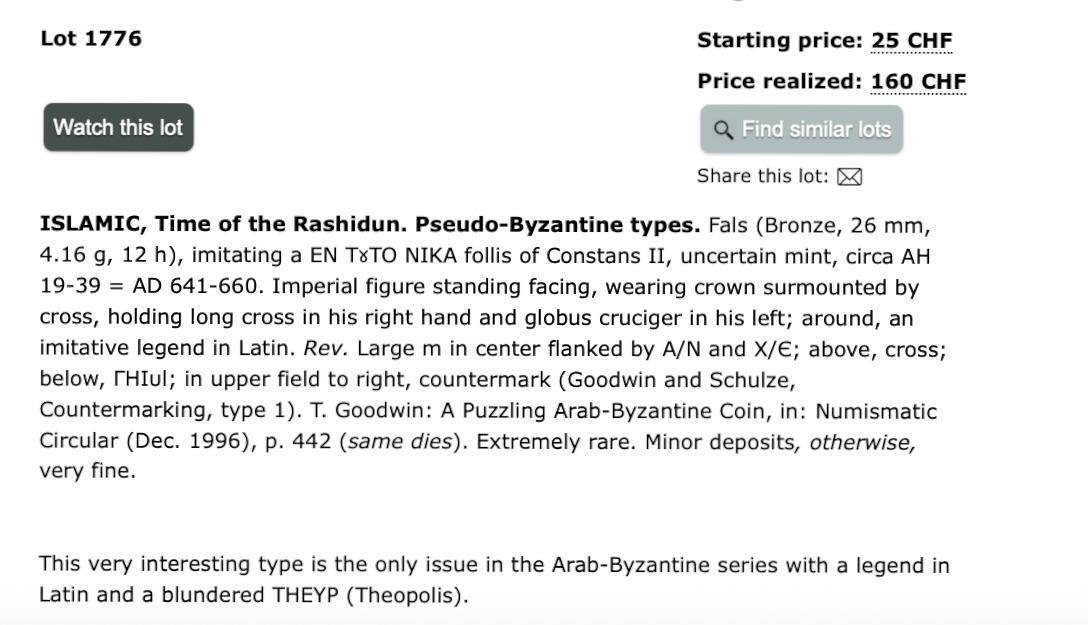Screen dimensions: 1088x625
Task: Open the Find similar lots button
Action: click(x=801, y=130)
